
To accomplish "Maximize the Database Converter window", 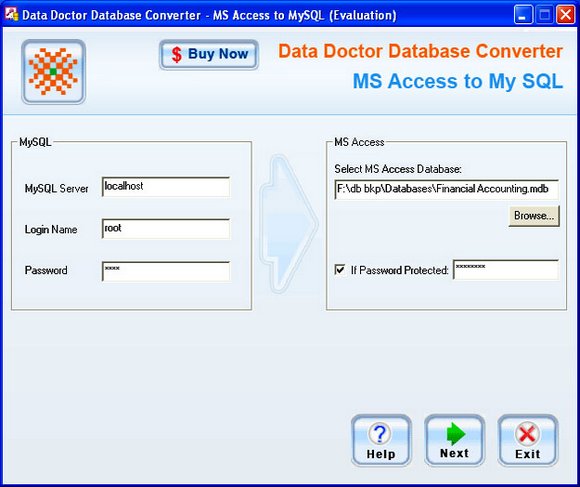I will click(544, 15).
